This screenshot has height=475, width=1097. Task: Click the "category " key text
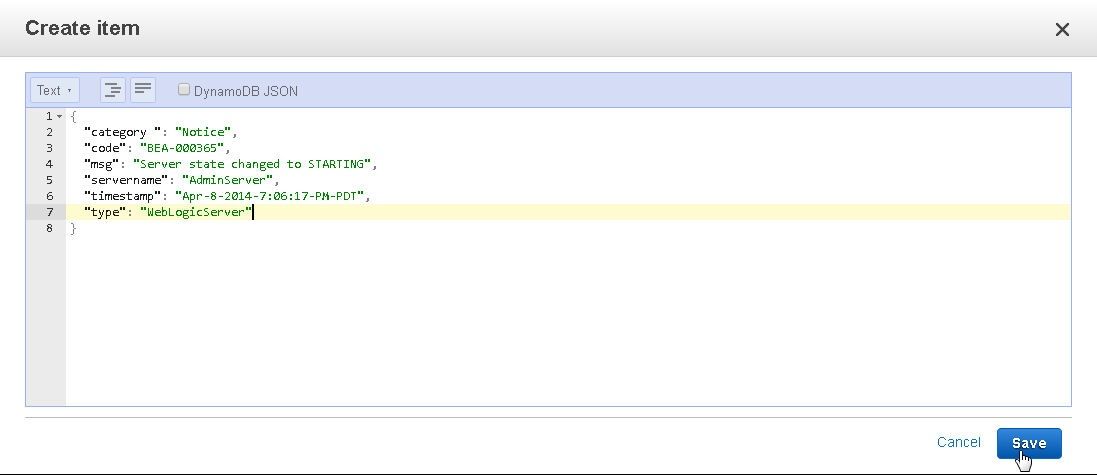point(122,132)
